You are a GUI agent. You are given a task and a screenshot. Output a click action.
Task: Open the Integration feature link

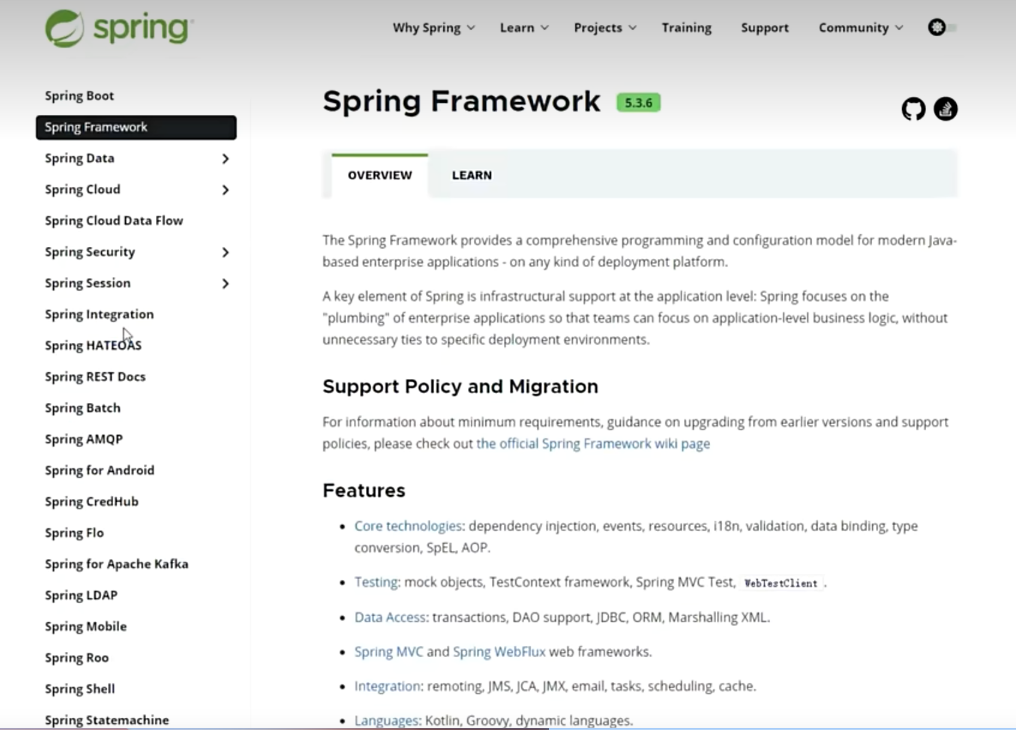click(387, 686)
